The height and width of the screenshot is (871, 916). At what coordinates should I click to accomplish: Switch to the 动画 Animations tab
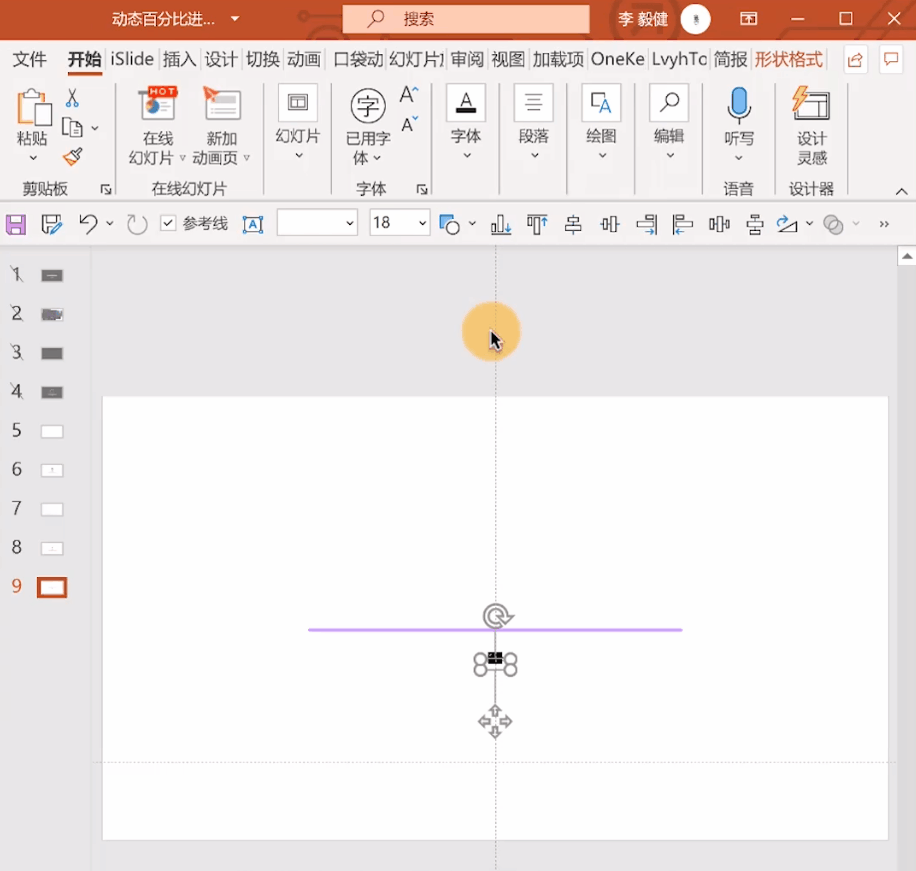click(304, 59)
